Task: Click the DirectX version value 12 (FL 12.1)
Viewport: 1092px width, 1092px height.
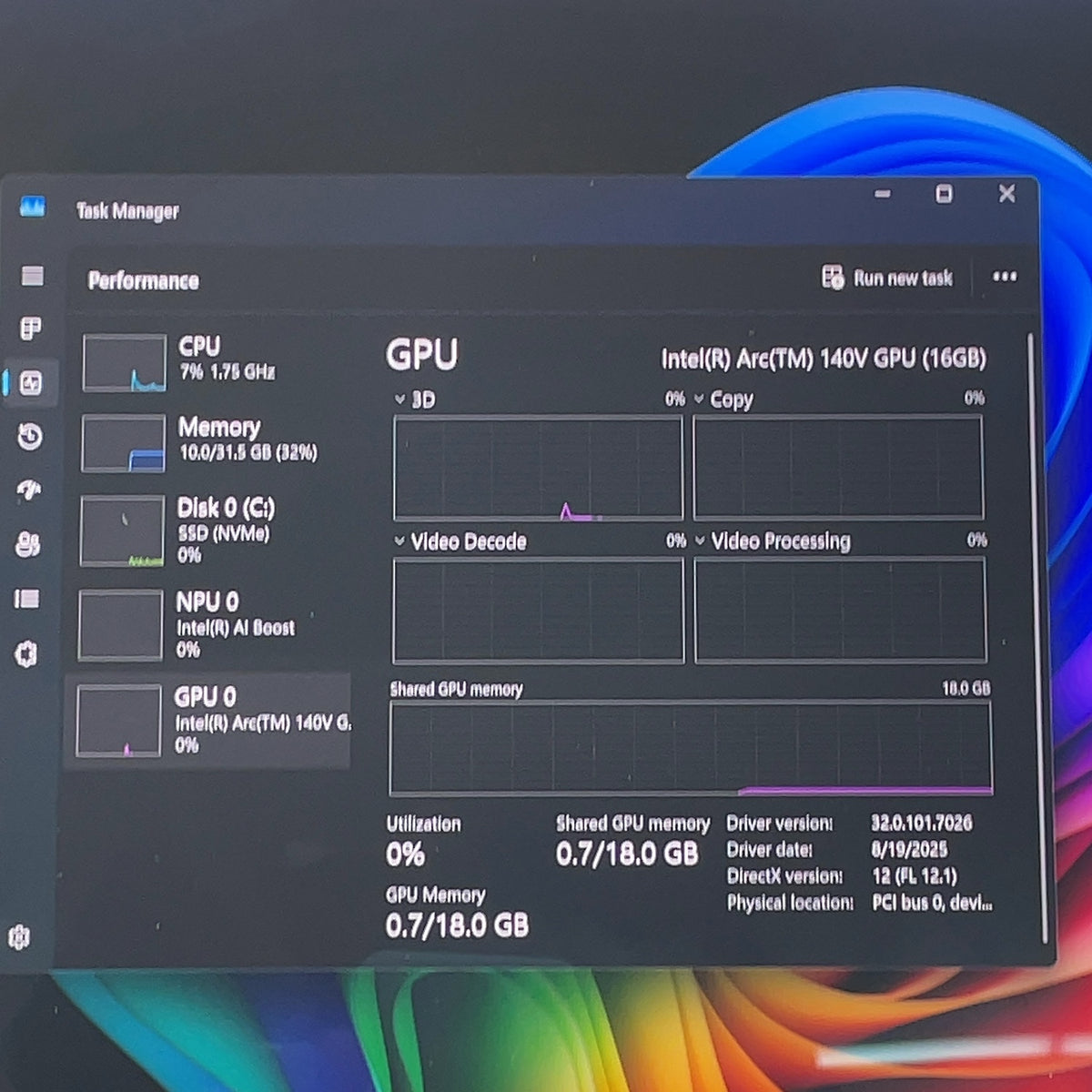Action: (915, 875)
